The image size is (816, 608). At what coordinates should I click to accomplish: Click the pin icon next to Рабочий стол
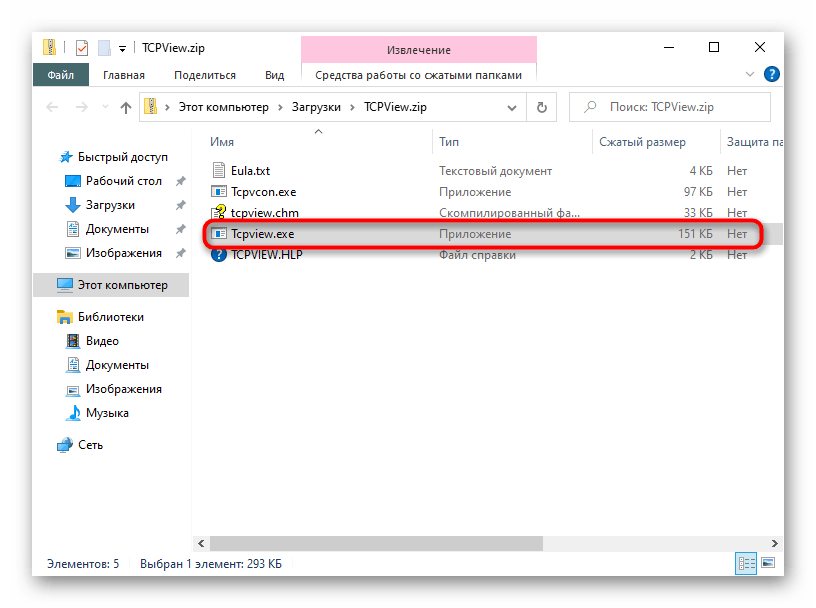[x=180, y=181]
